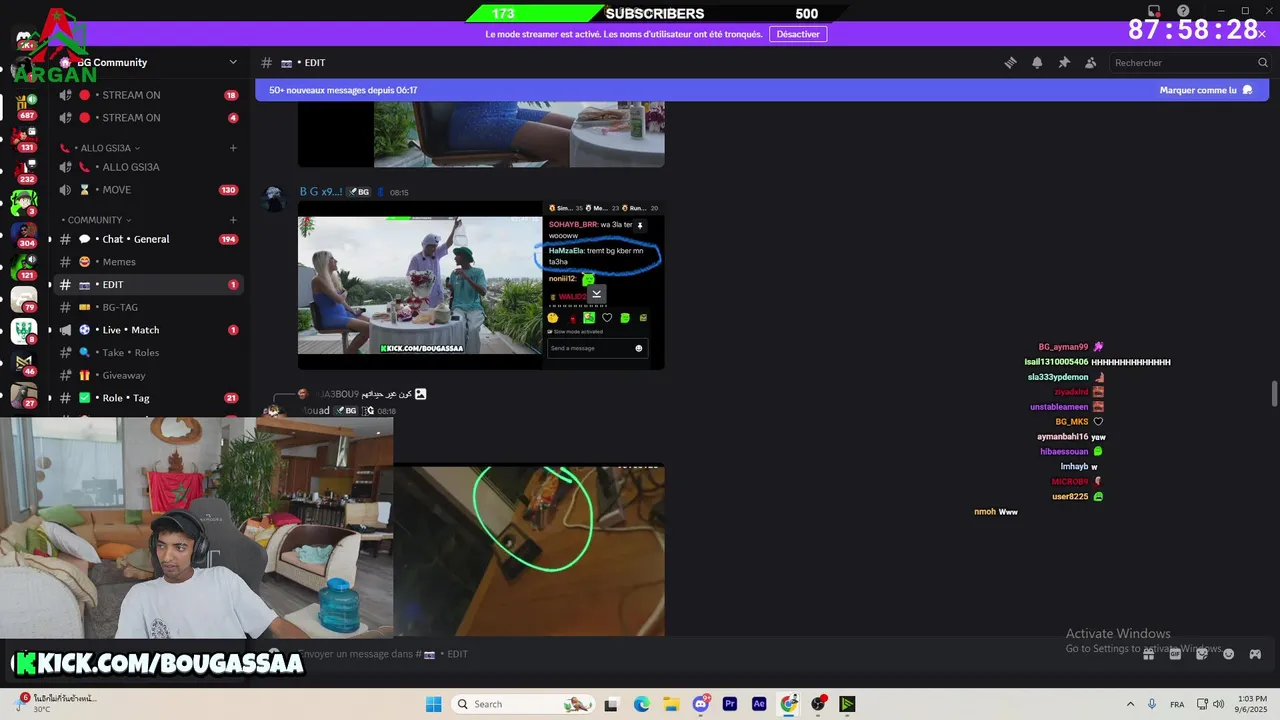
Task: Open server icon with 304 badge
Action: coord(24,234)
